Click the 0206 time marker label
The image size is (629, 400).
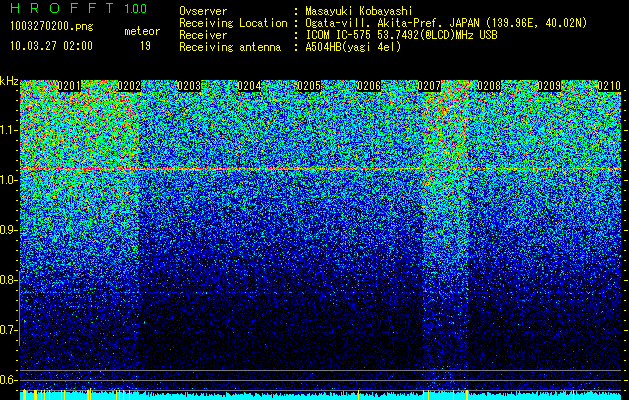(369, 86)
